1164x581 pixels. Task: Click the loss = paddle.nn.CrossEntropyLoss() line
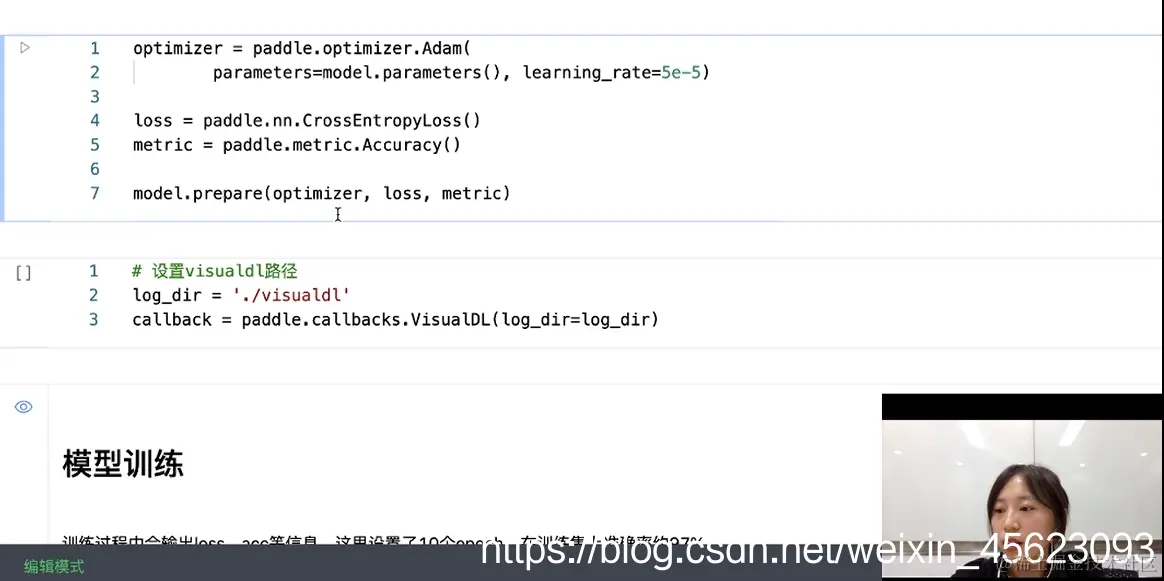[x=307, y=120]
